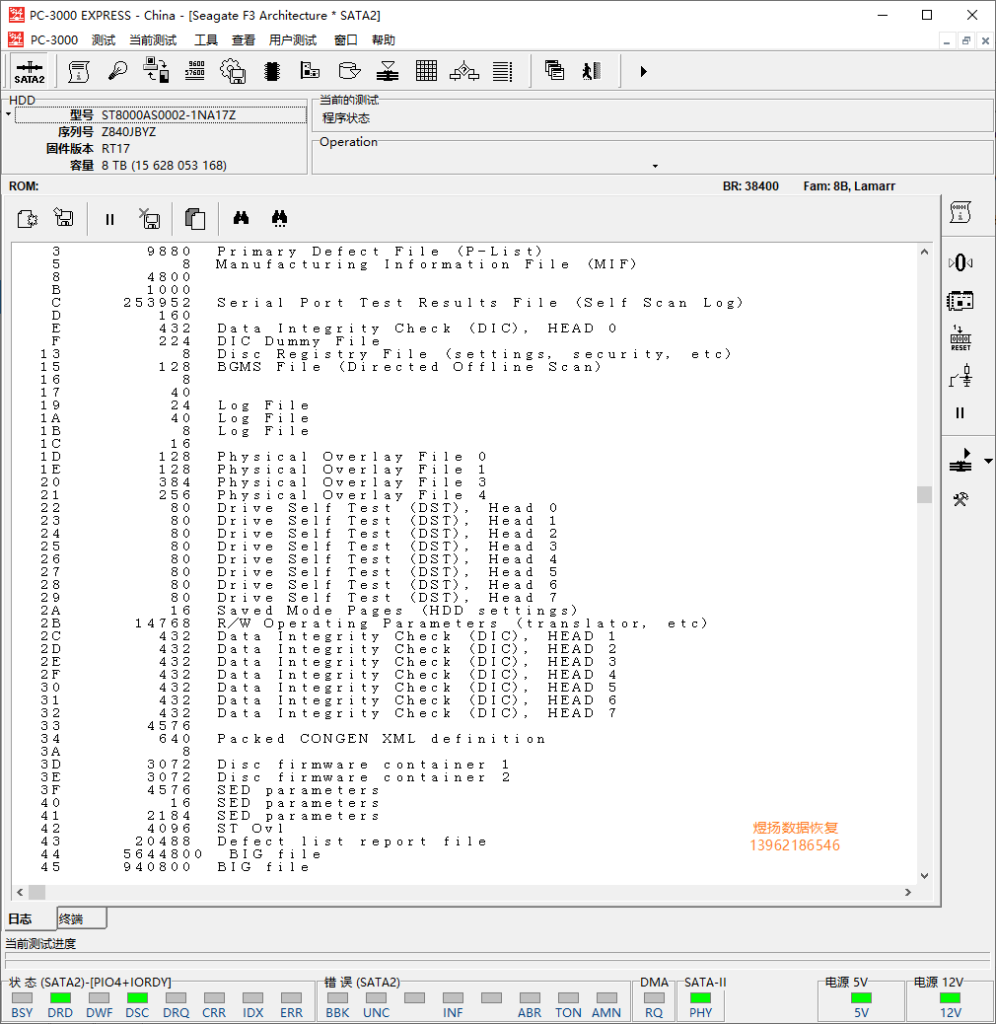Open the gear-with-disk settings icon
This screenshot has width=996, height=1024.
coord(233,71)
